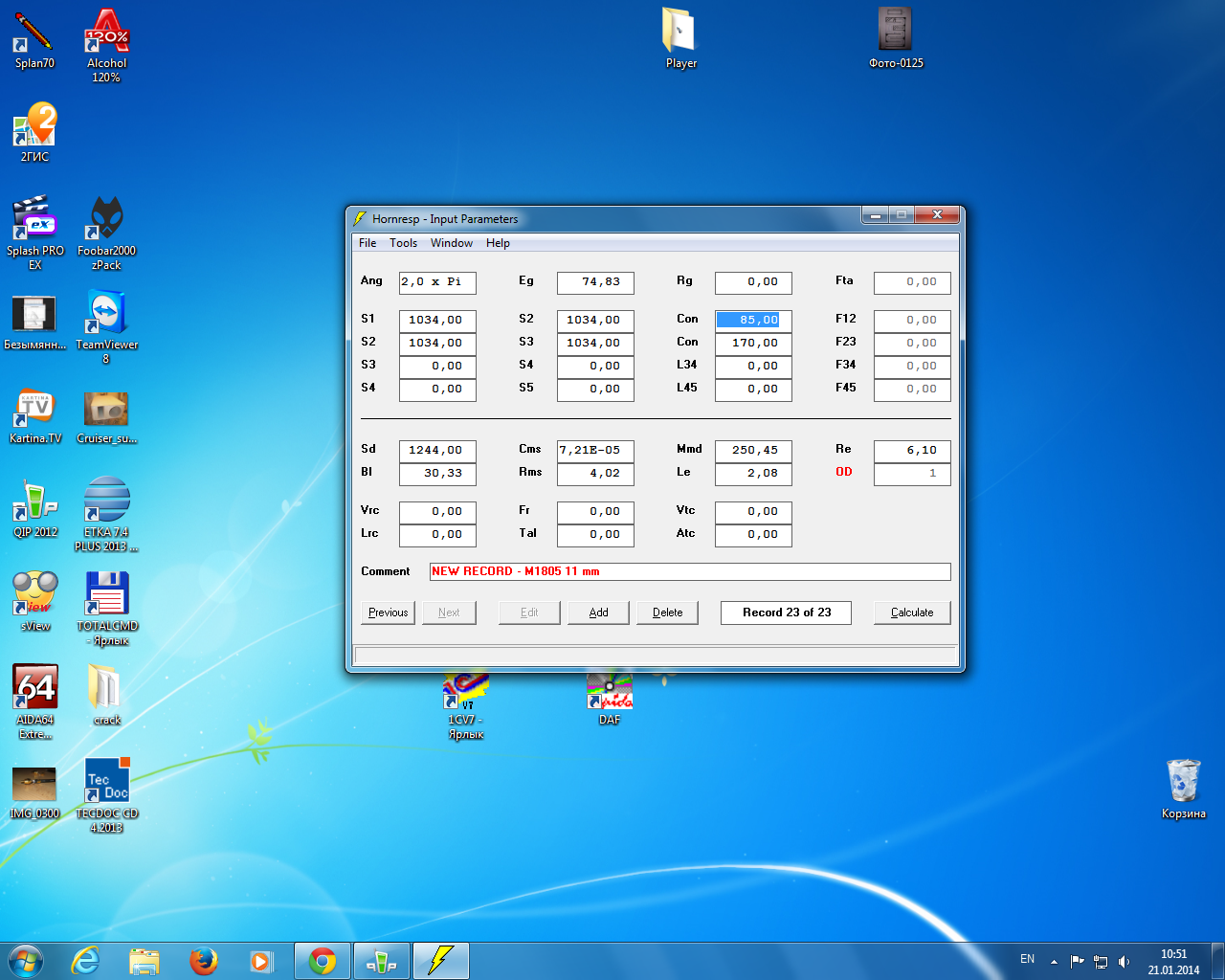Launch Firefox from the taskbar
This screenshot has width=1225, height=980.
(203, 961)
